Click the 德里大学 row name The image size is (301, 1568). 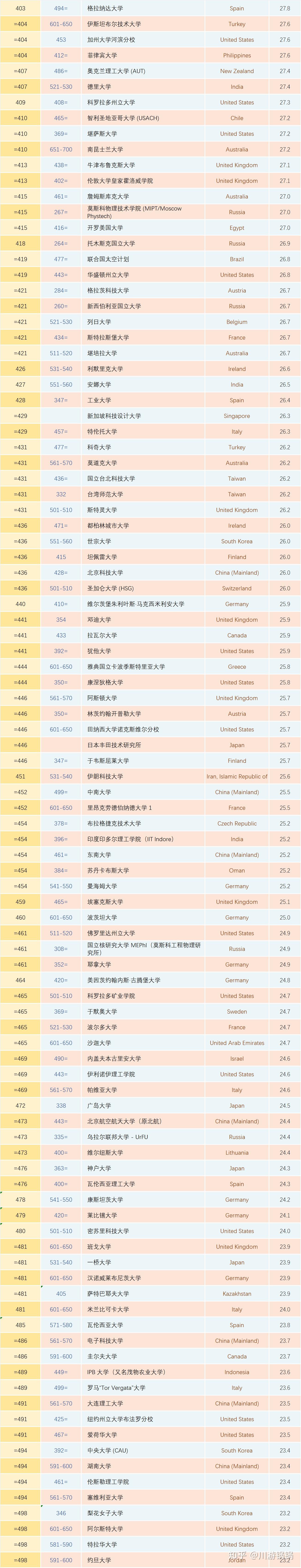[x=99, y=87]
